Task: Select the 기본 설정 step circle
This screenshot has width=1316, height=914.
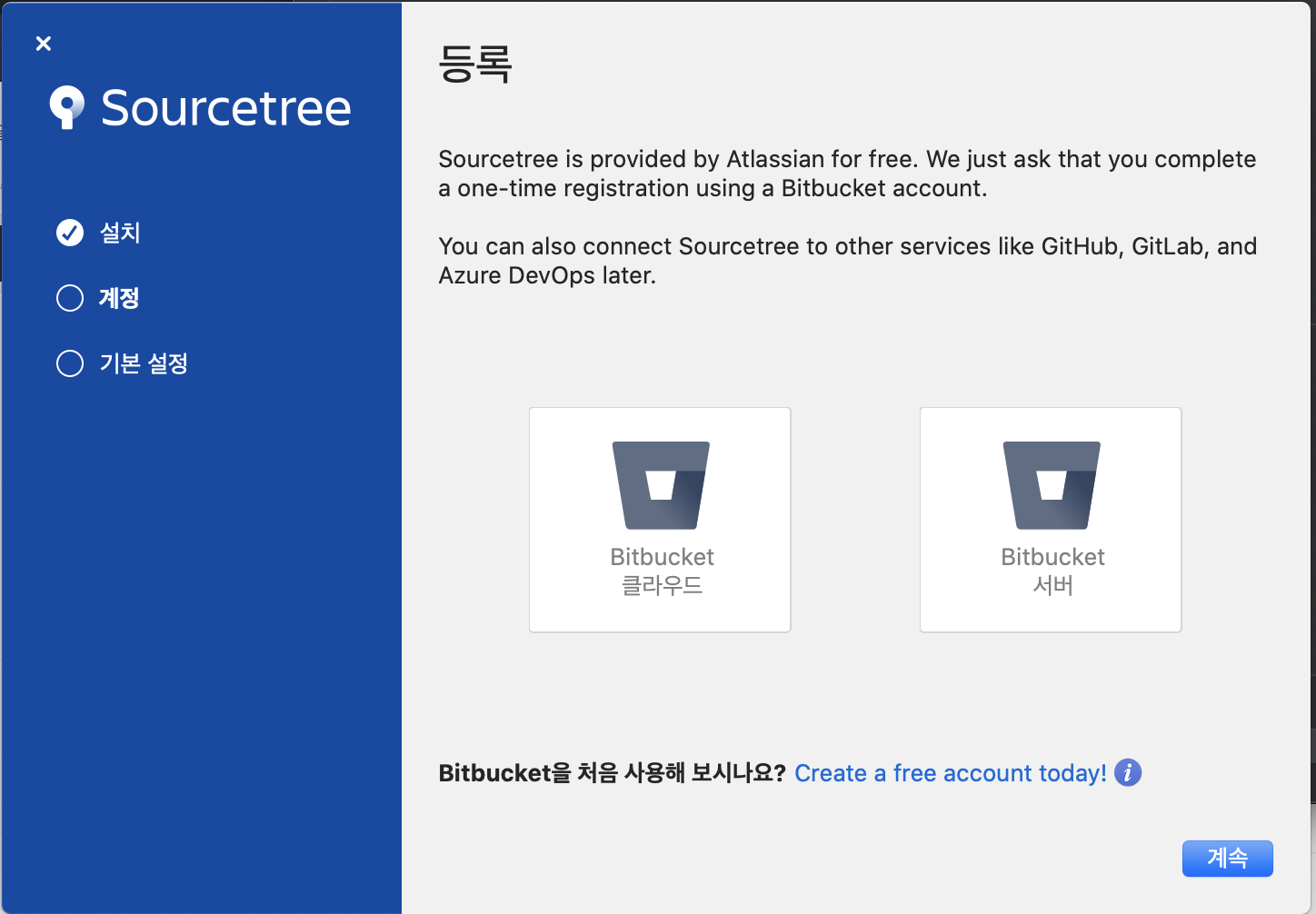Action: pyautogui.click(x=70, y=363)
